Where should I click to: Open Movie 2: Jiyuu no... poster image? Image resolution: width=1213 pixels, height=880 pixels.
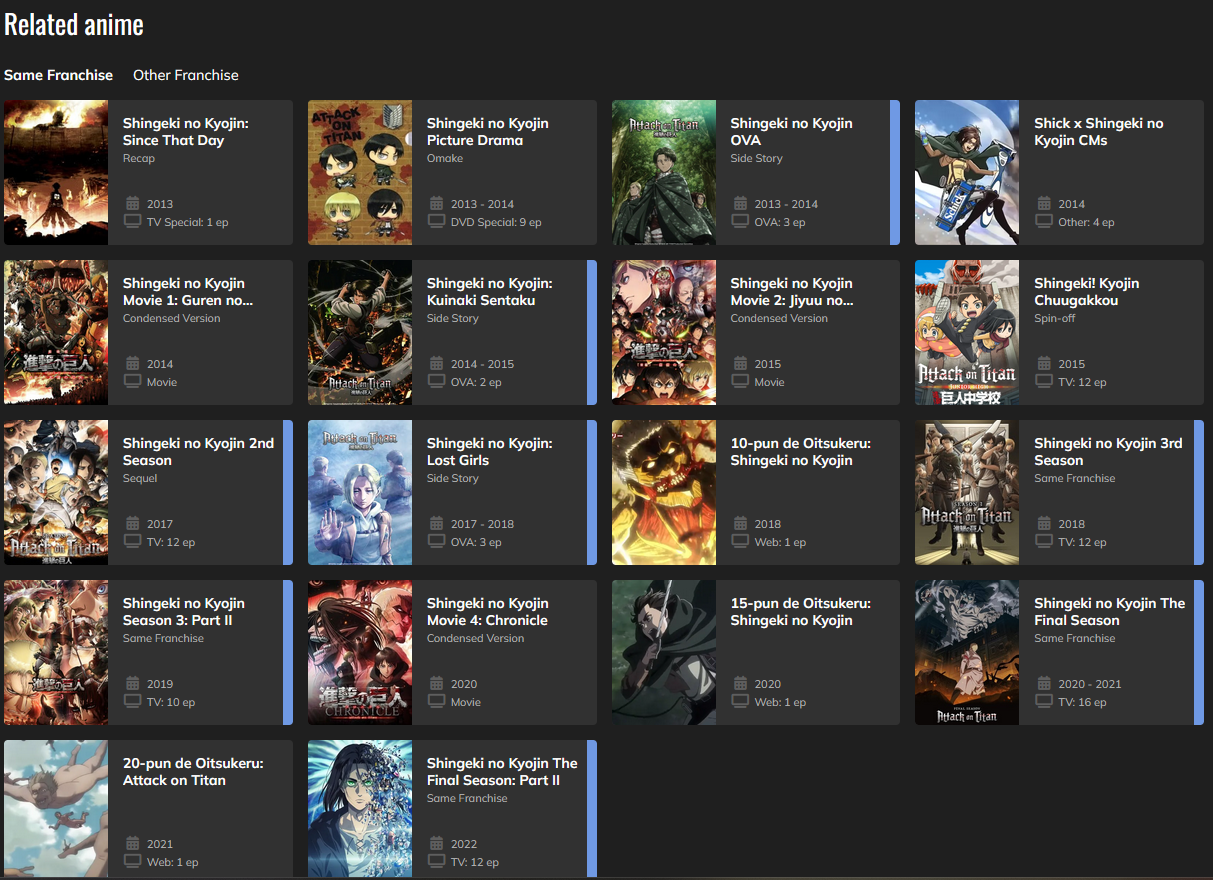664,332
